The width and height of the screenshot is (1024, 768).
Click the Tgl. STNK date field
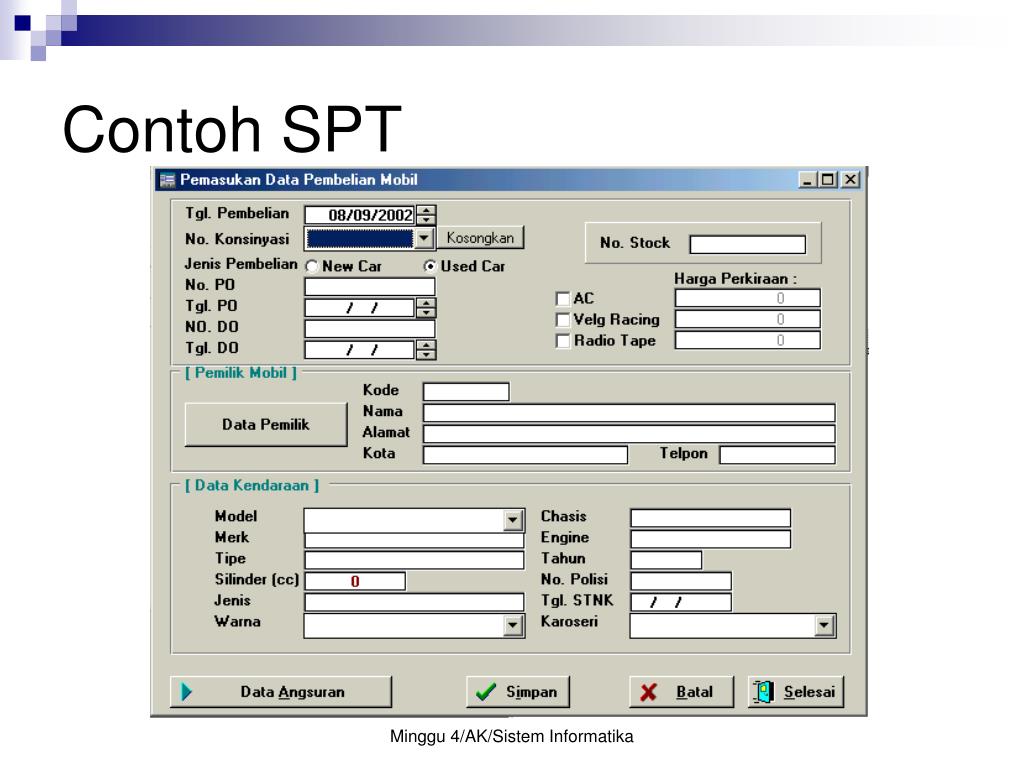click(x=681, y=602)
